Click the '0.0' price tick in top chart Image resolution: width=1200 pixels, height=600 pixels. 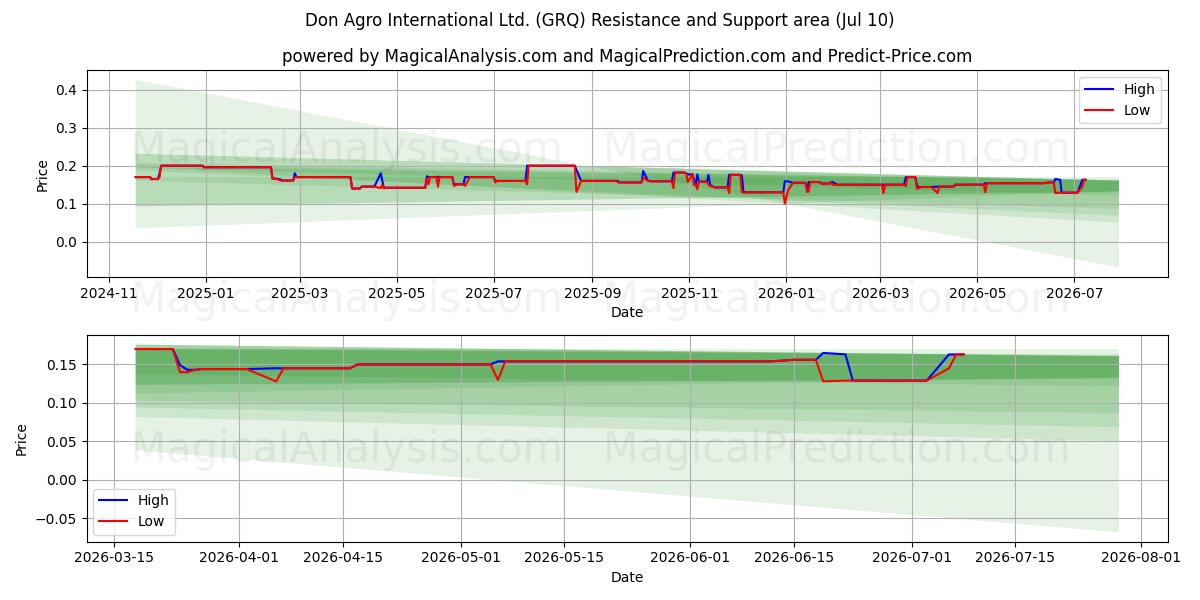click(x=67, y=242)
